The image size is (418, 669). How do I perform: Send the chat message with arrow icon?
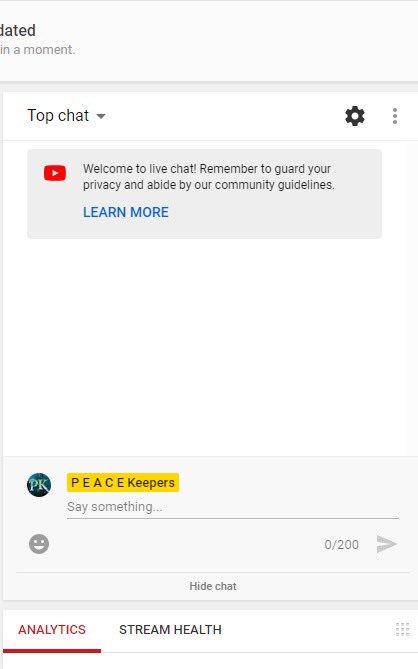point(387,544)
